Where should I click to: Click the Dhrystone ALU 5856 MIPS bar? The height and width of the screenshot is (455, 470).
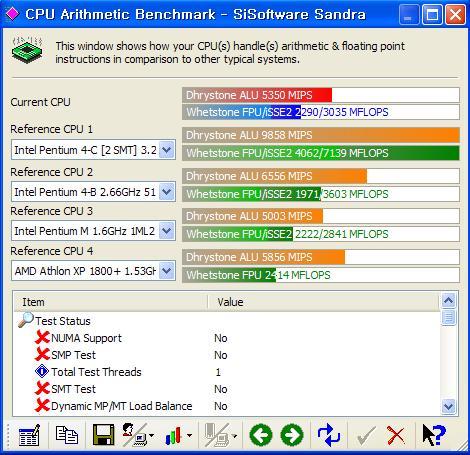point(321,257)
